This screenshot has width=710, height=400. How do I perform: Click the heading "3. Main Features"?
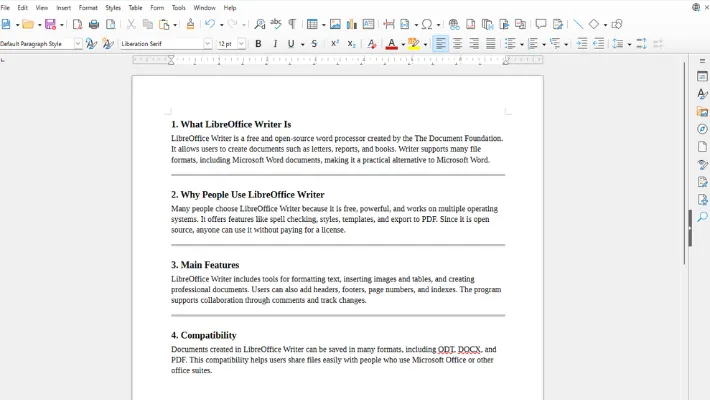tap(205, 265)
